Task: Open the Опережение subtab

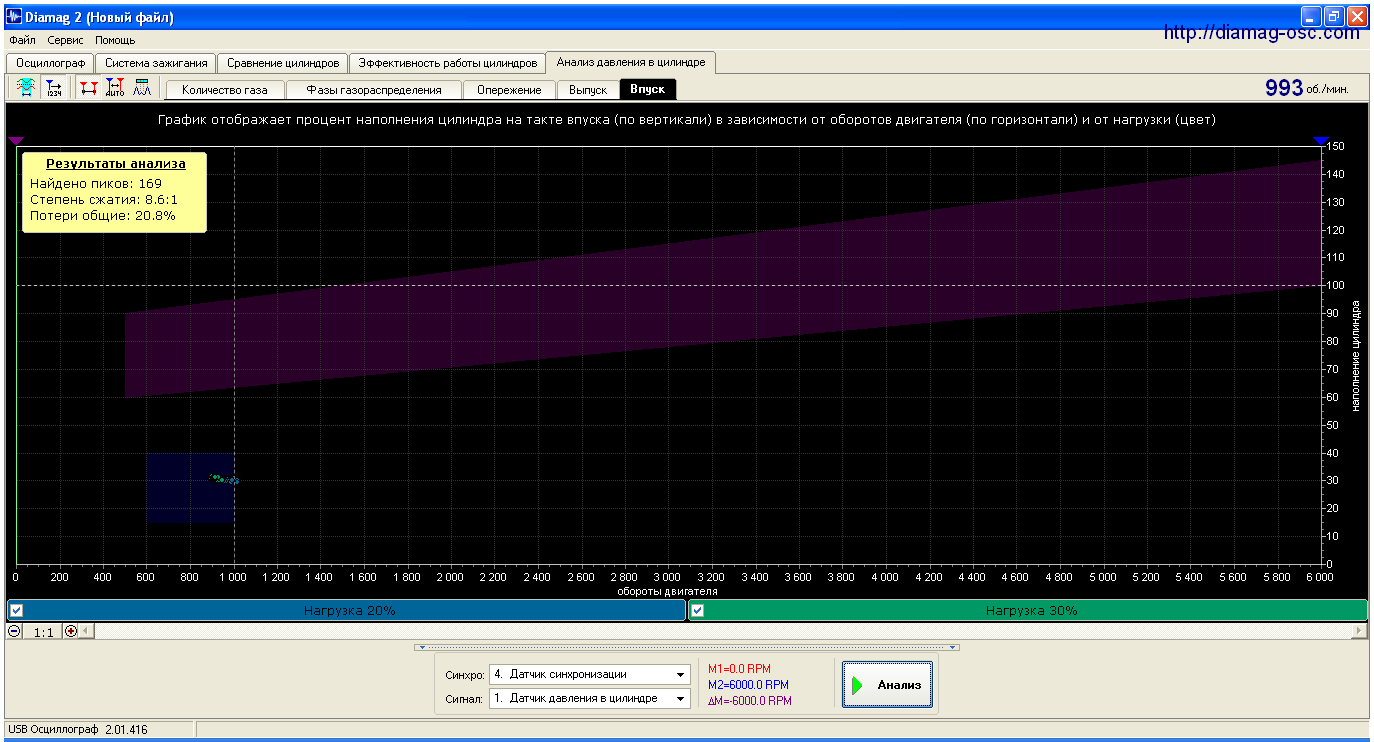Action: tap(509, 90)
